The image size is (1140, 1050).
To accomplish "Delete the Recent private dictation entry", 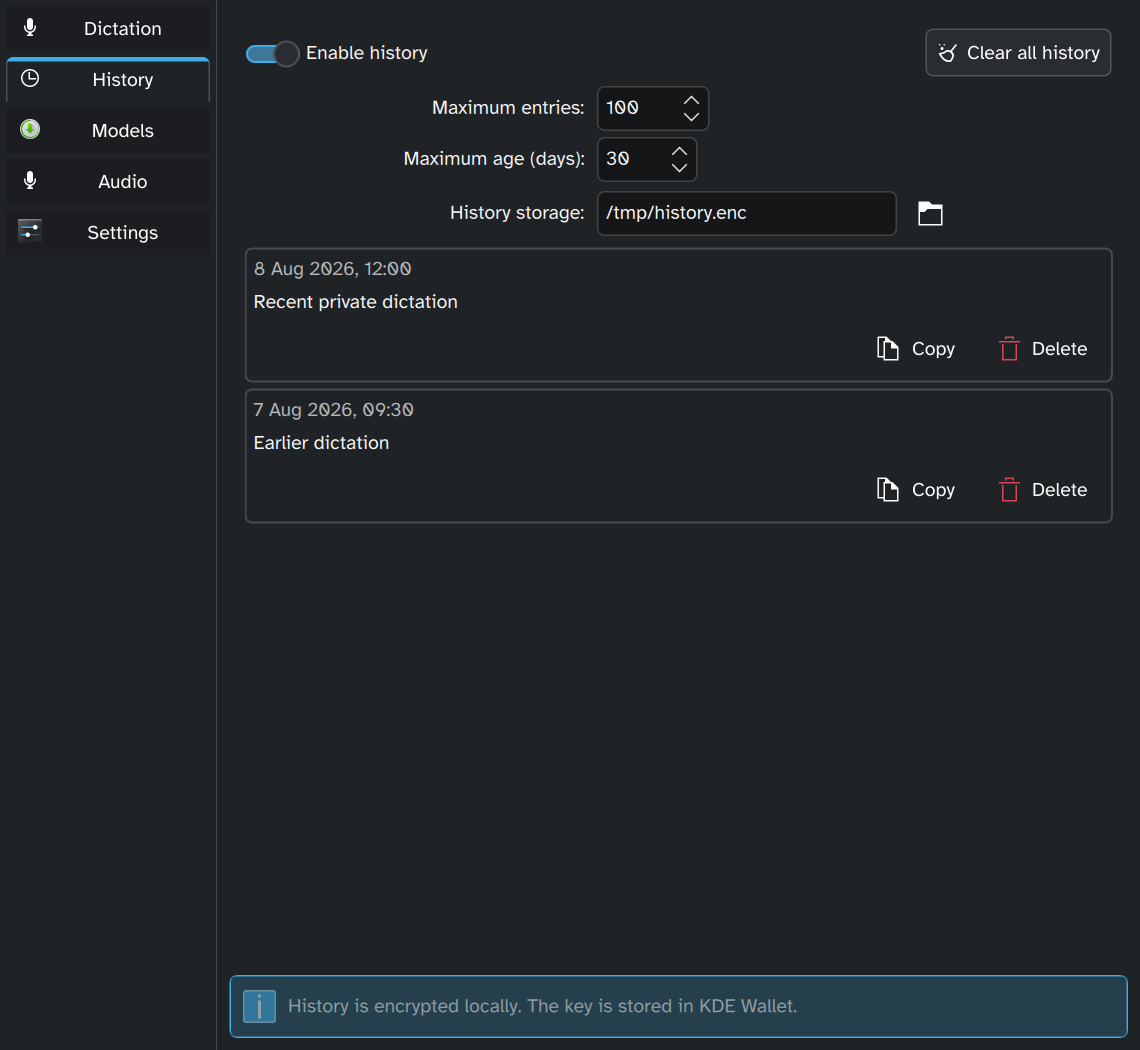I will click(x=1043, y=349).
